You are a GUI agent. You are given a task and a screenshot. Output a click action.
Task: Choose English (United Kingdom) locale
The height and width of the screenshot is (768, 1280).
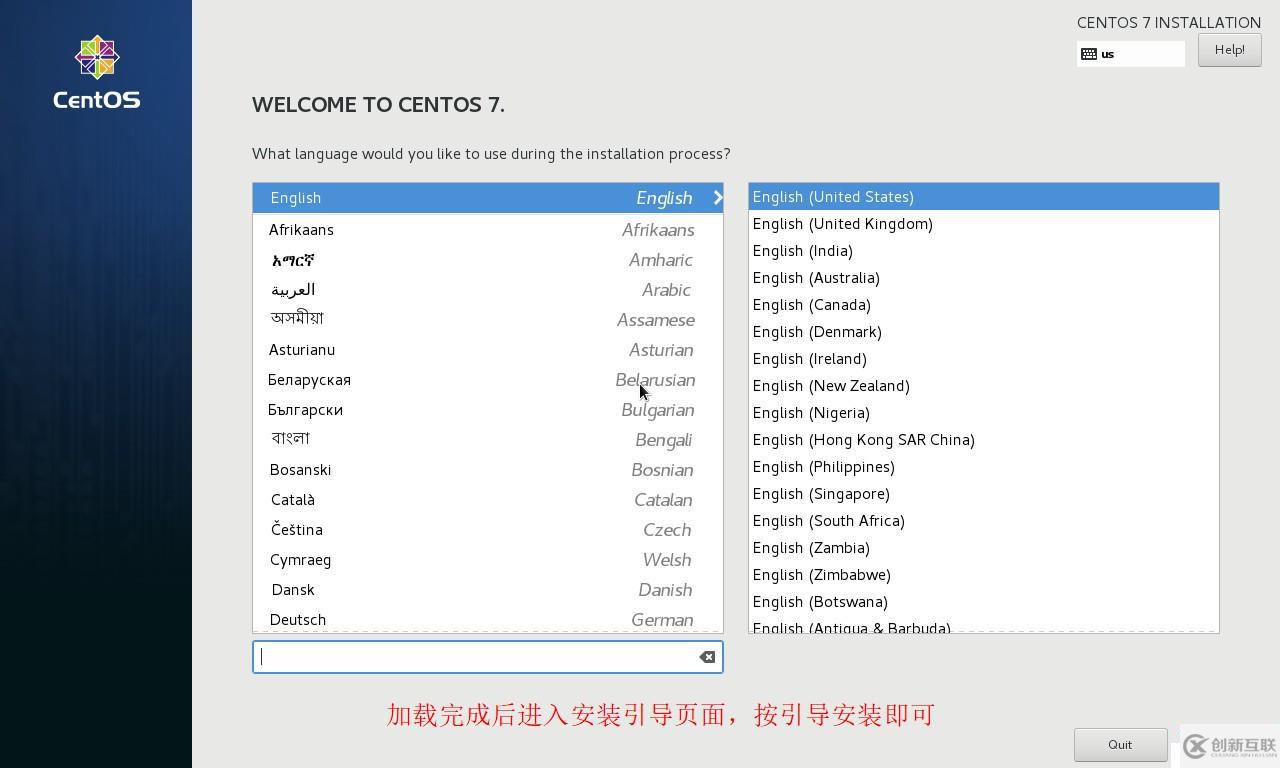coord(984,224)
